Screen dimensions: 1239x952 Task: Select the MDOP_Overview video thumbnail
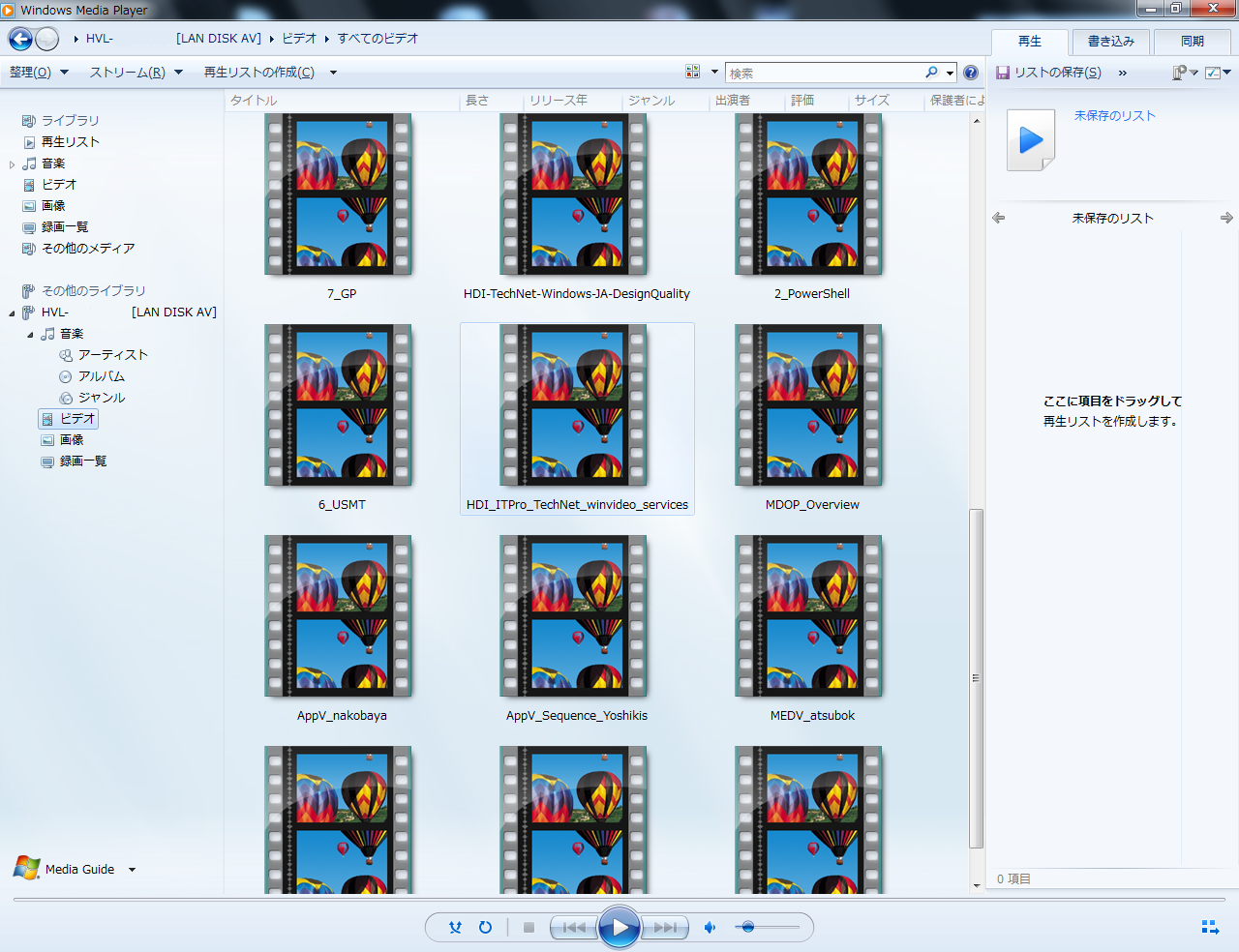pos(811,406)
